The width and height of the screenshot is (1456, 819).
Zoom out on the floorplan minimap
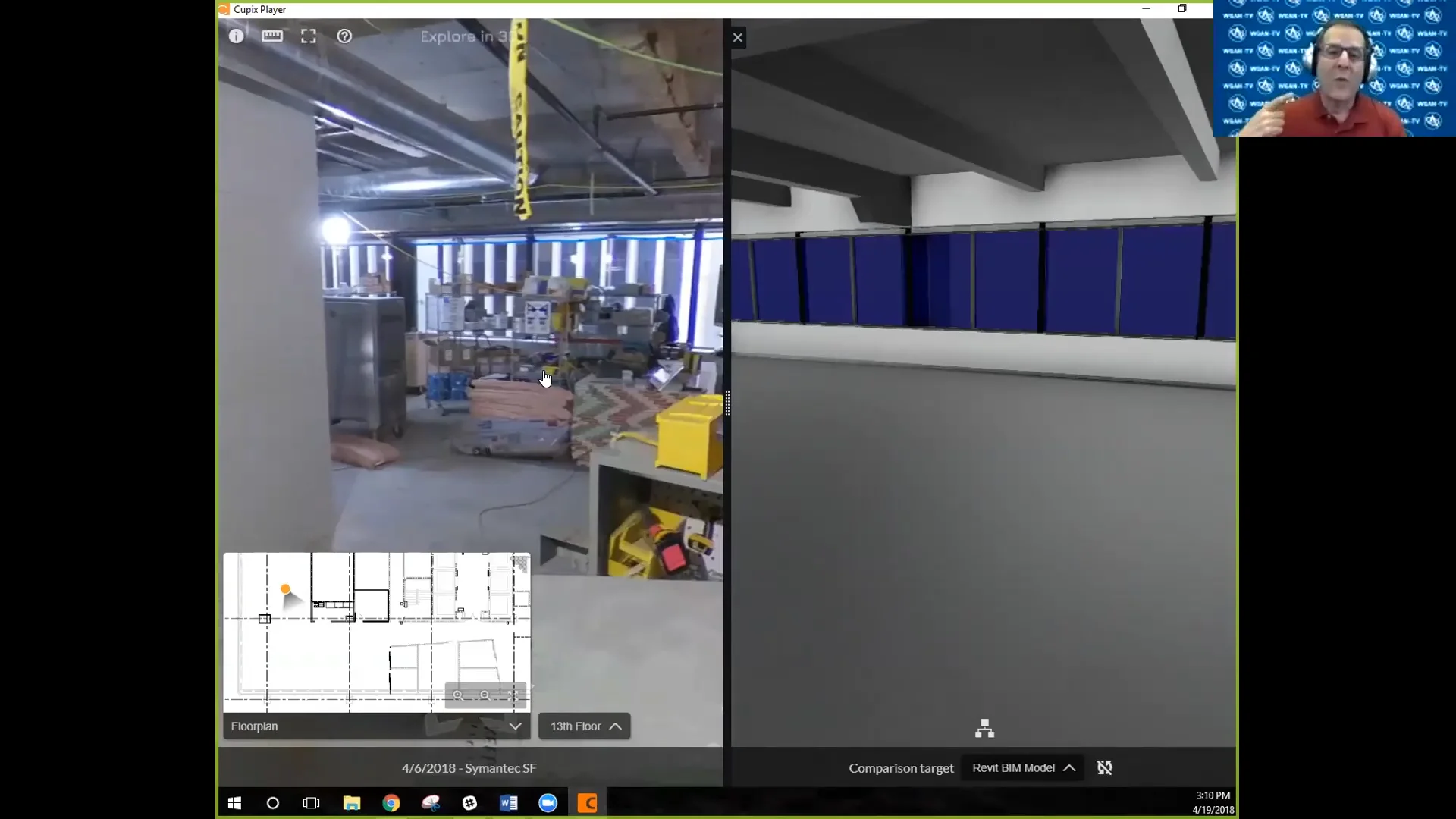[x=485, y=695]
